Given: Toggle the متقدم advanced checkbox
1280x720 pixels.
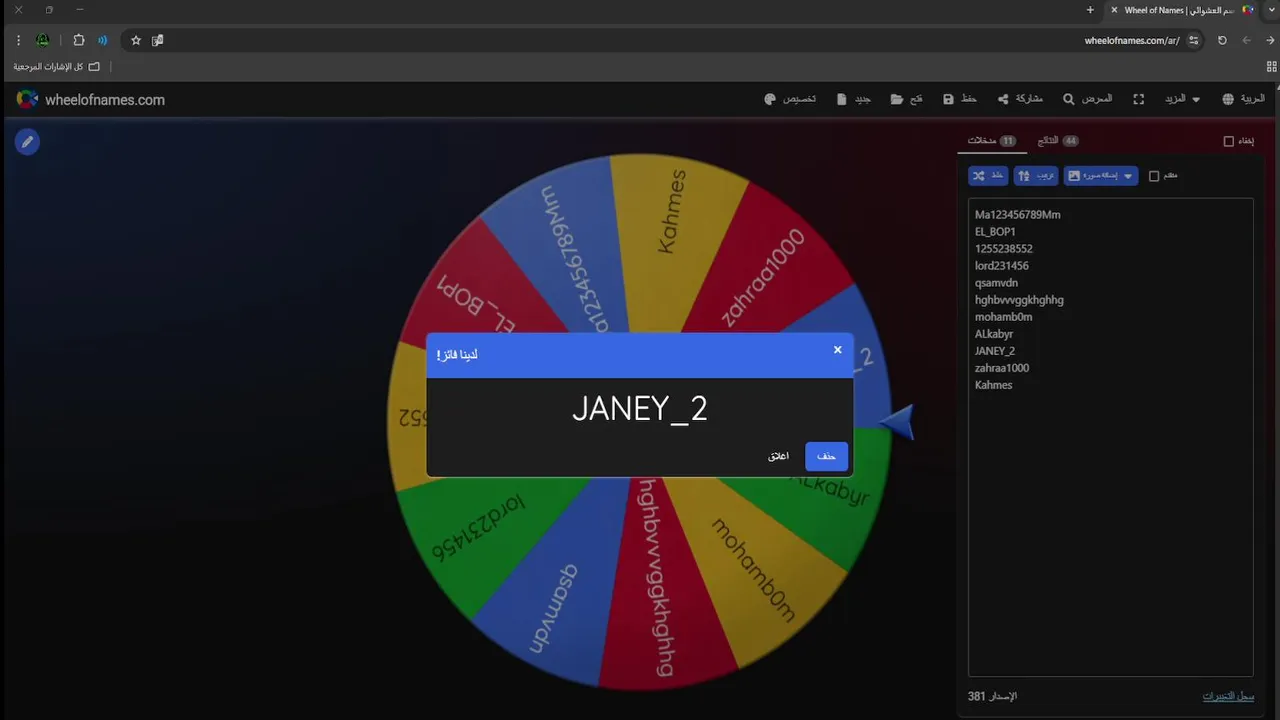Looking at the screenshot, I should [x=1154, y=176].
